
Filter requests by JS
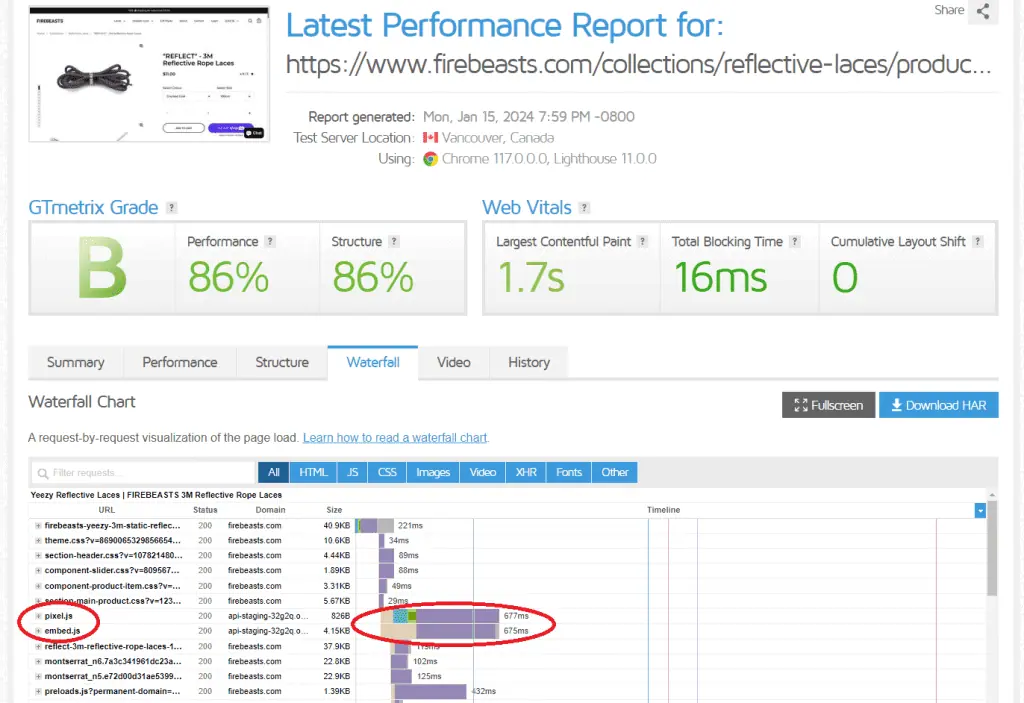353,472
